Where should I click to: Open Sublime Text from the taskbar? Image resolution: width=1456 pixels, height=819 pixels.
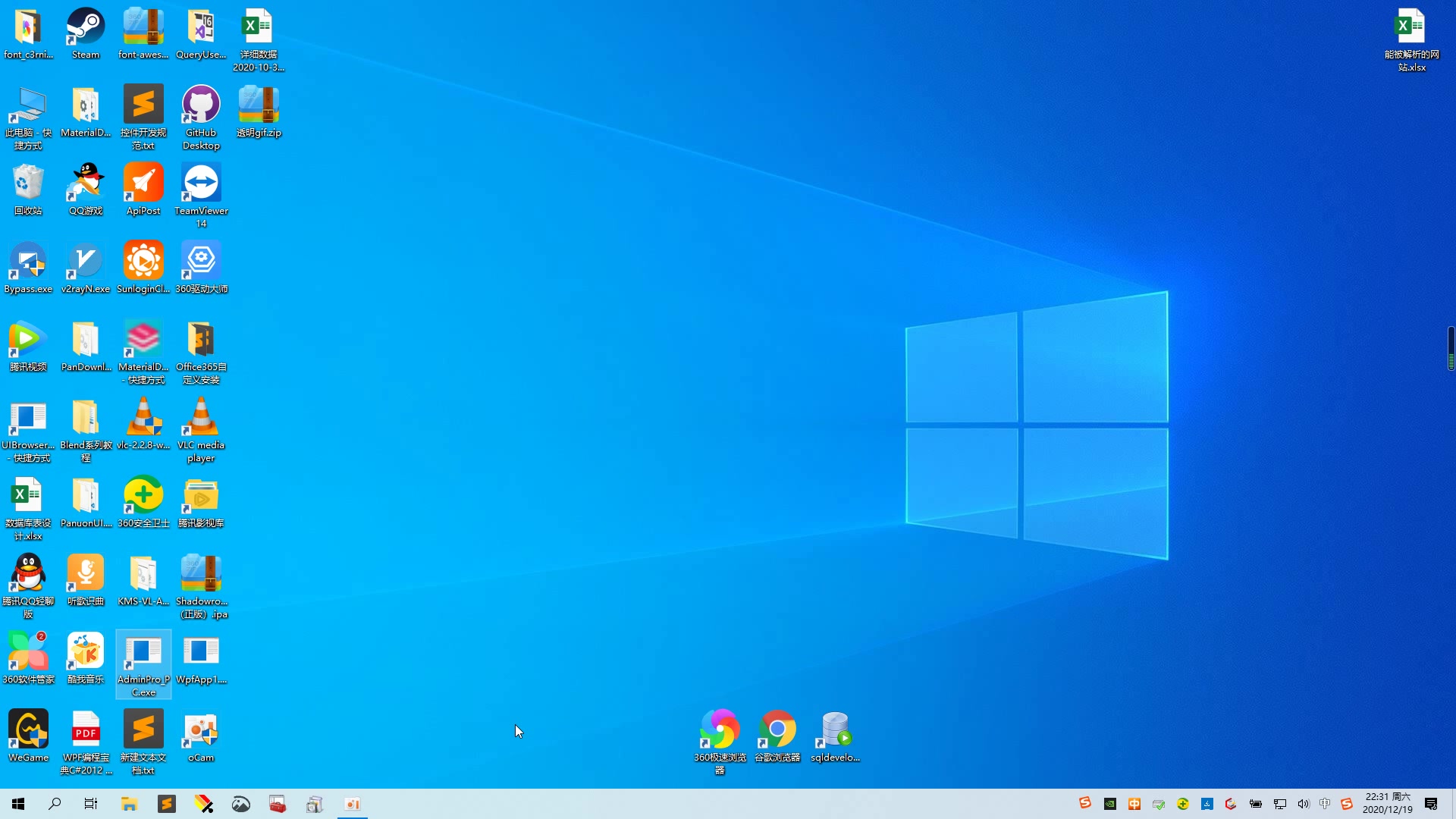167,804
